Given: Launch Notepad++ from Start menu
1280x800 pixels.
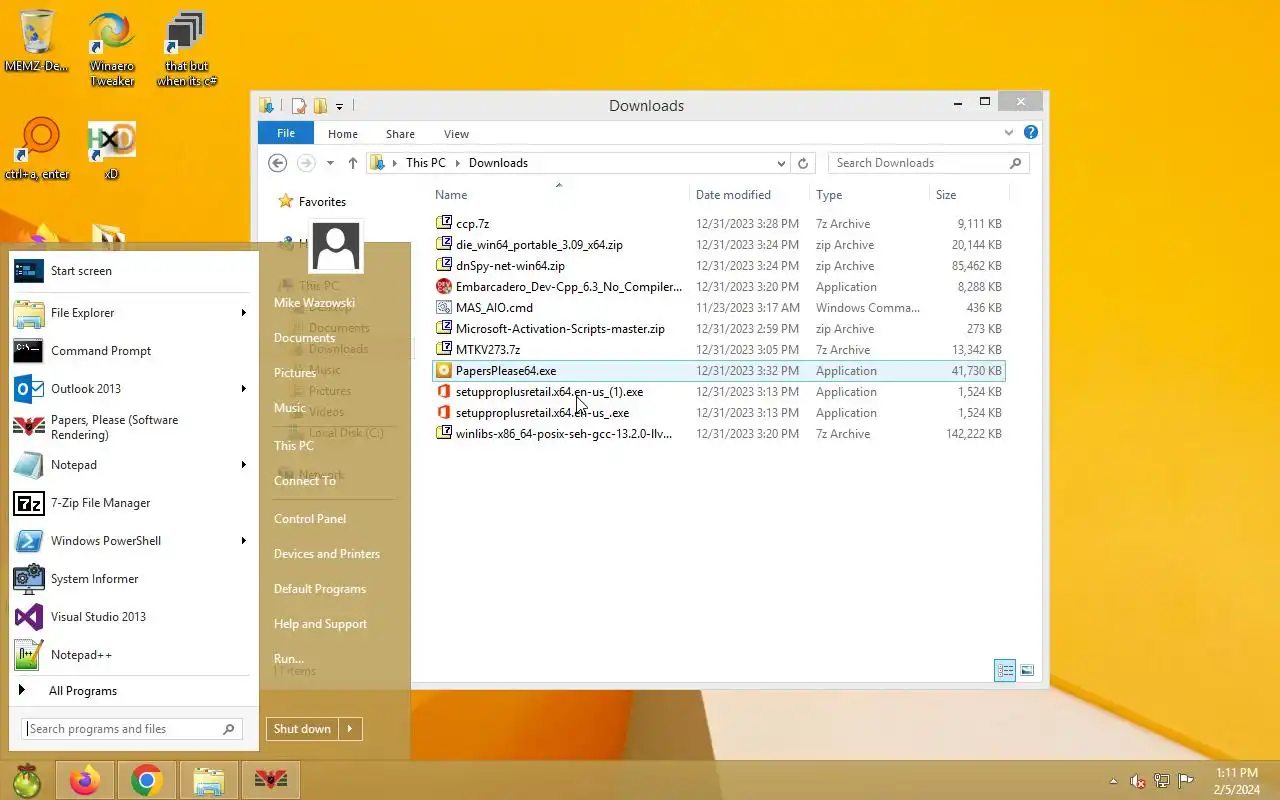Looking at the screenshot, I should tap(131, 655).
